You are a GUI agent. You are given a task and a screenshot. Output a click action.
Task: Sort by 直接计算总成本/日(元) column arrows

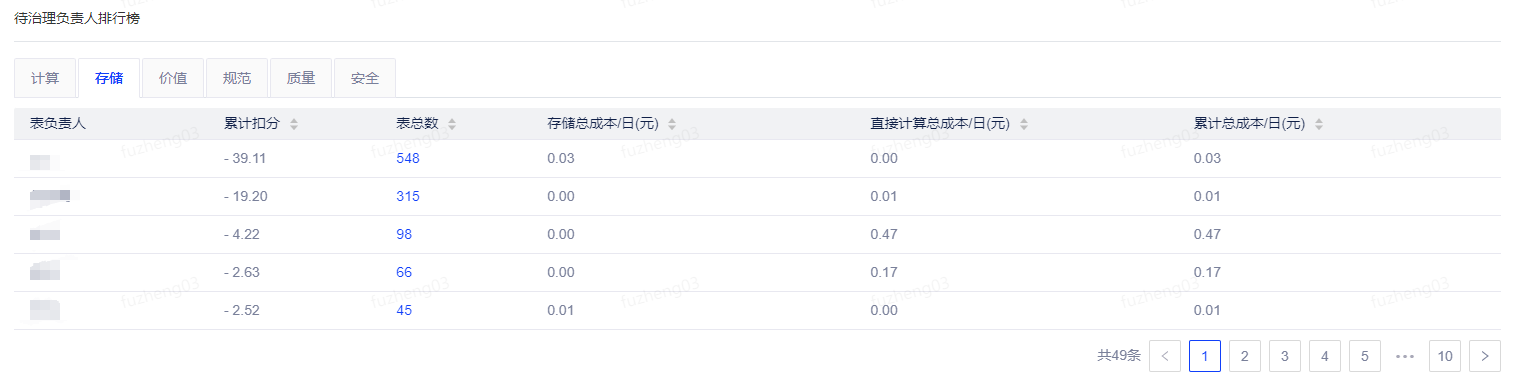coord(1024,124)
